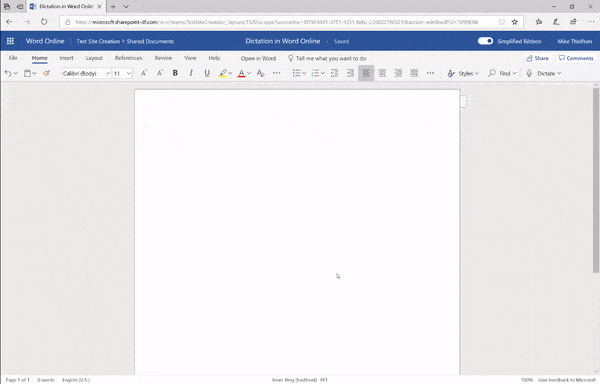600x384 pixels.
Task: Align text right
Action: click(398, 73)
